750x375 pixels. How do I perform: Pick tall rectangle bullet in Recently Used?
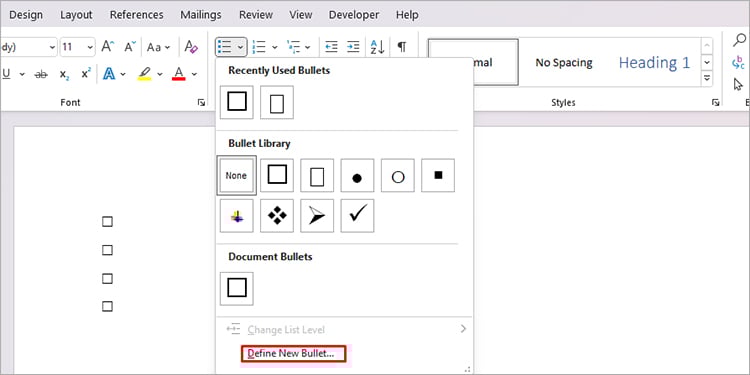click(277, 102)
